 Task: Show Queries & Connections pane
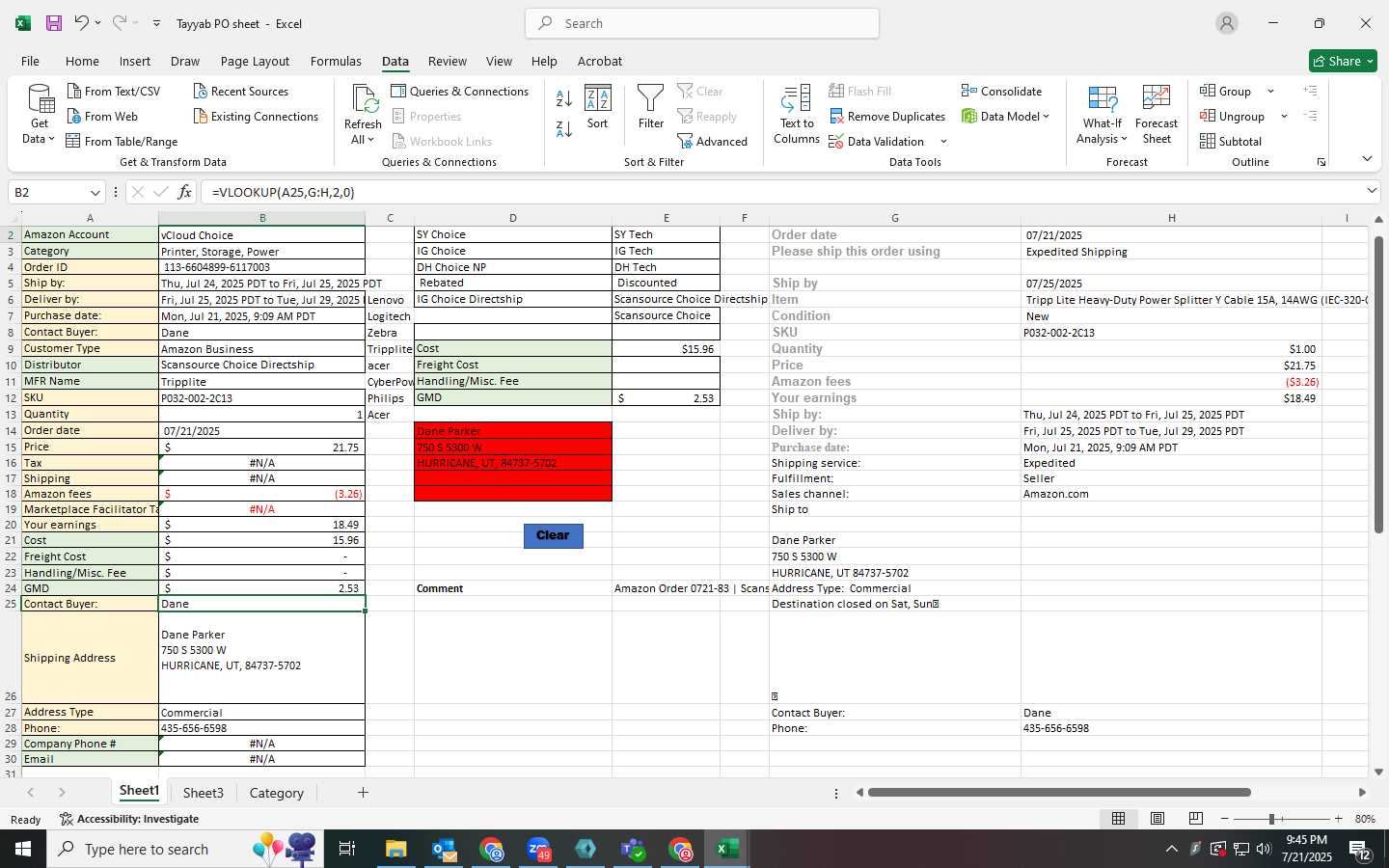(460, 91)
